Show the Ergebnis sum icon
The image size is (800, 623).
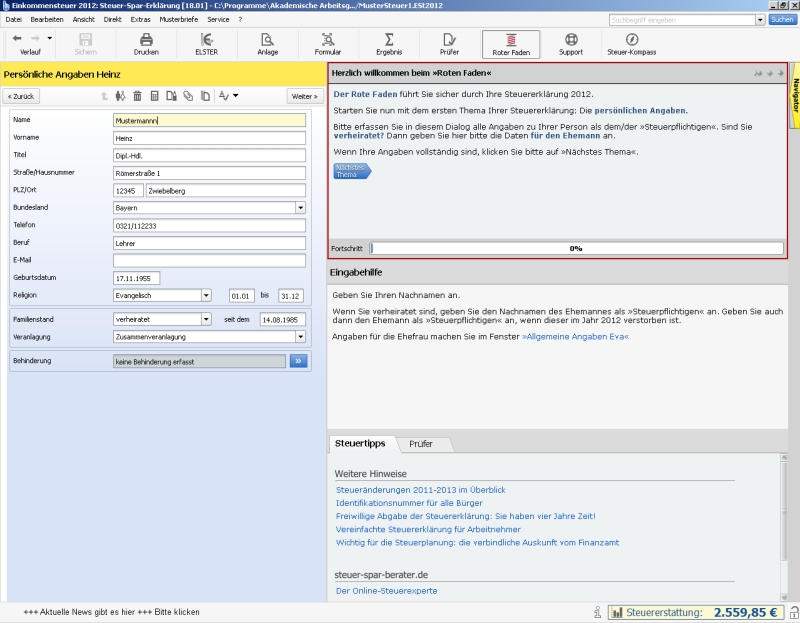point(389,39)
